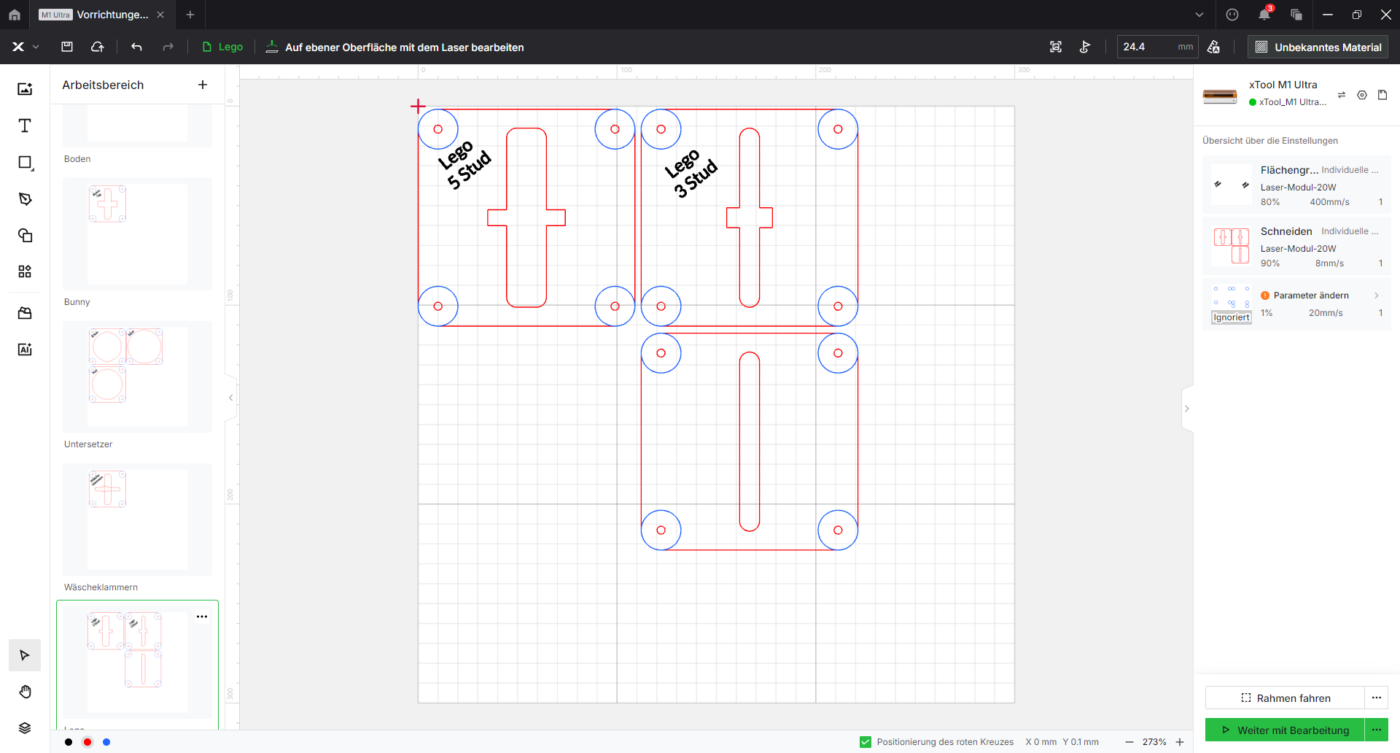Expand the tab list chevron
This screenshot has width=1400, height=753.
(x=1199, y=15)
